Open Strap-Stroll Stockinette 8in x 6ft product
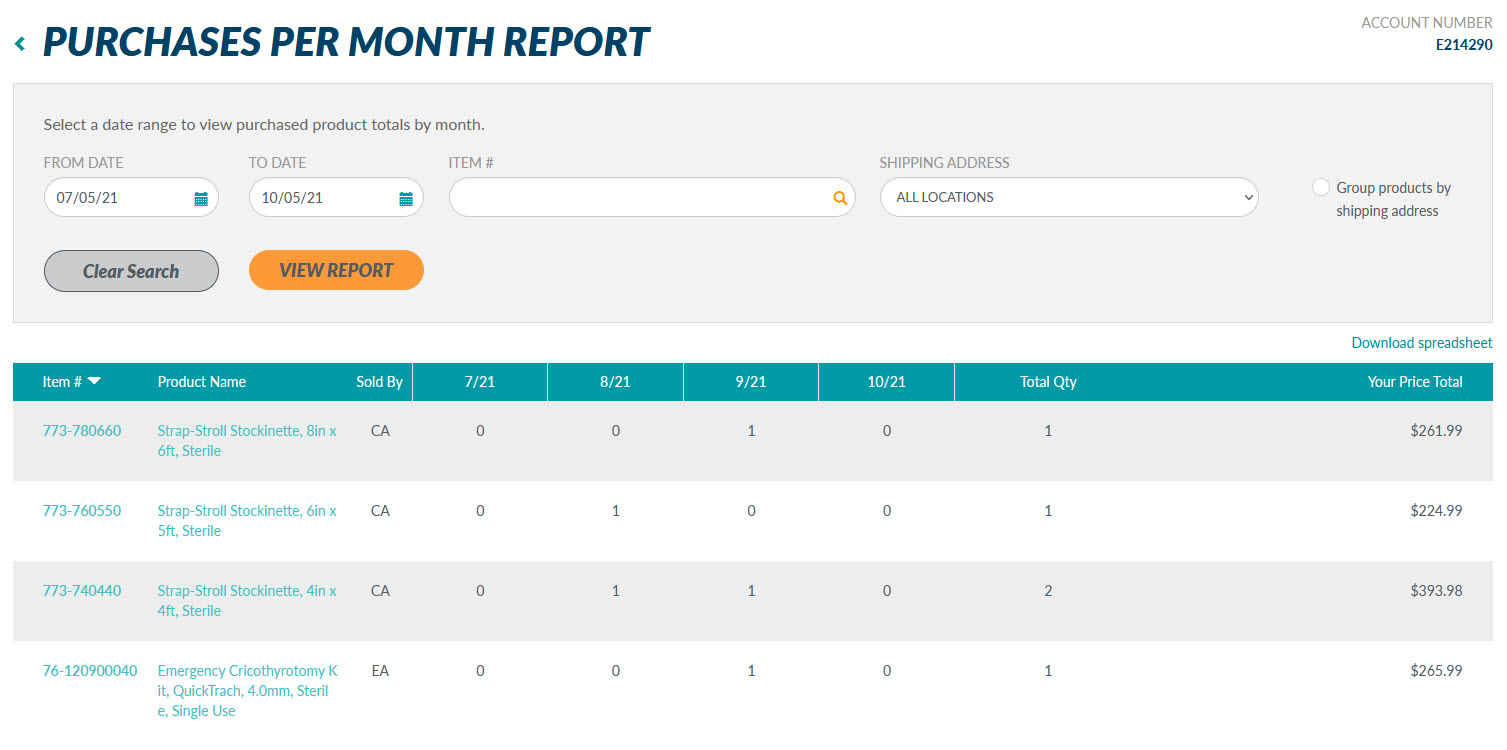Image resolution: width=1507 pixels, height=750 pixels. [x=247, y=441]
